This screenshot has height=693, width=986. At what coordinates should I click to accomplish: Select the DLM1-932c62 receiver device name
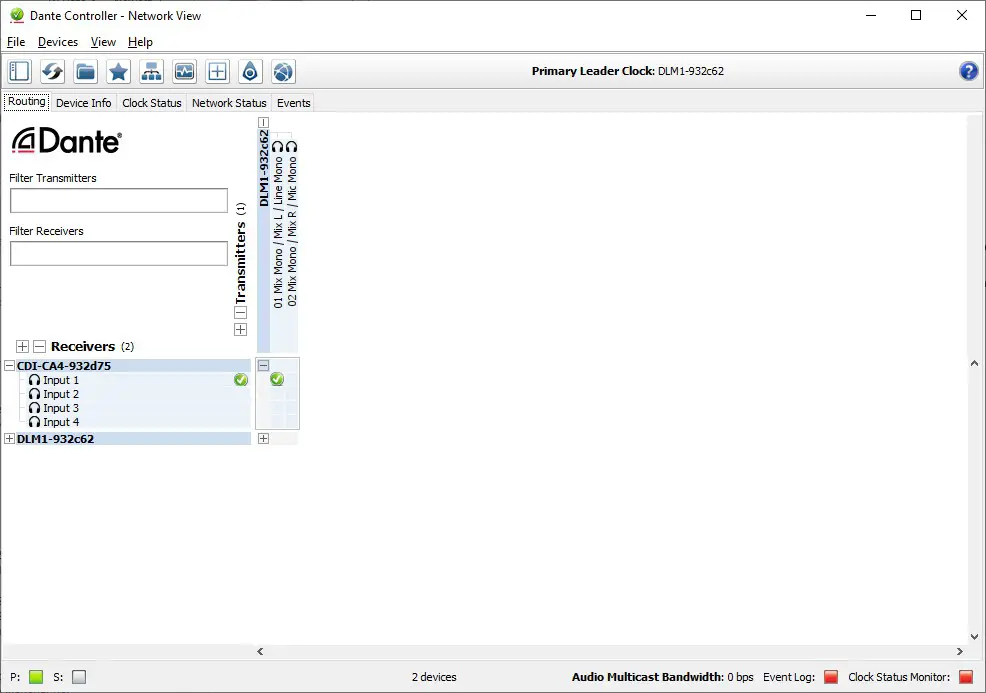click(55, 439)
